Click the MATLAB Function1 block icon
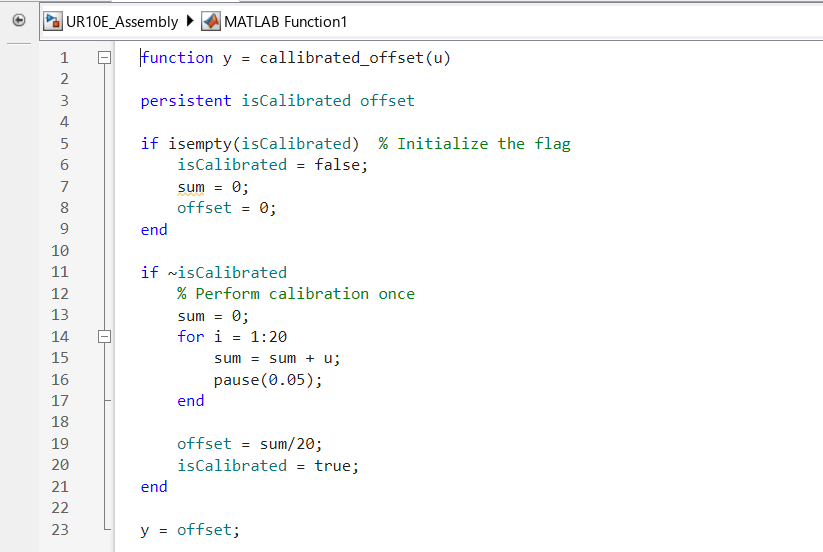Image resolution: width=823 pixels, height=552 pixels. (x=211, y=22)
